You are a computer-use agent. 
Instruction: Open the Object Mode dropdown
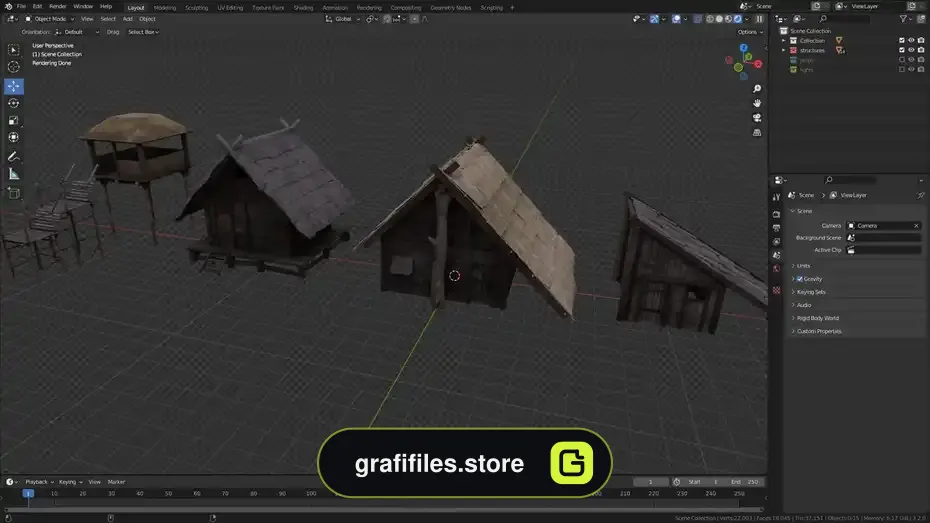(x=50, y=19)
